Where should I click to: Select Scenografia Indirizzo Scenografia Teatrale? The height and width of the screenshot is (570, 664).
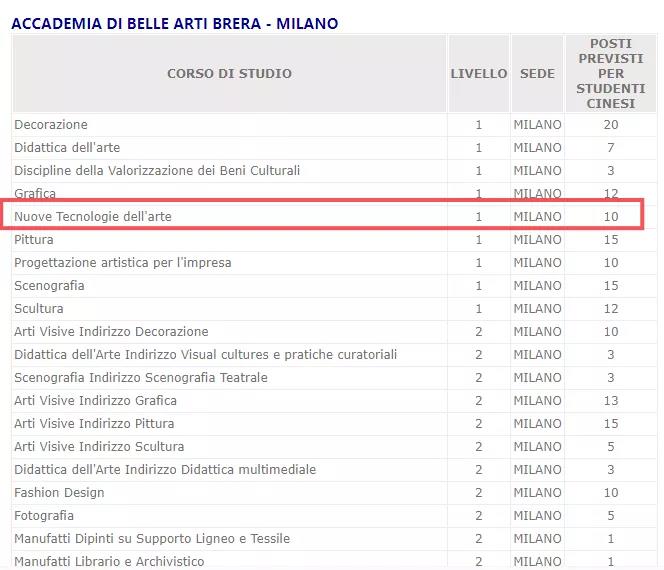[141, 377]
